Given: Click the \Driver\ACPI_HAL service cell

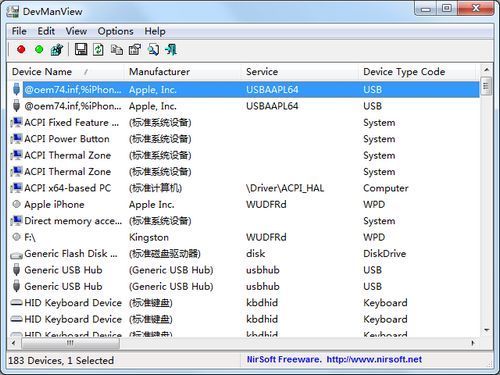Looking at the screenshot, I should pos(285,188).
